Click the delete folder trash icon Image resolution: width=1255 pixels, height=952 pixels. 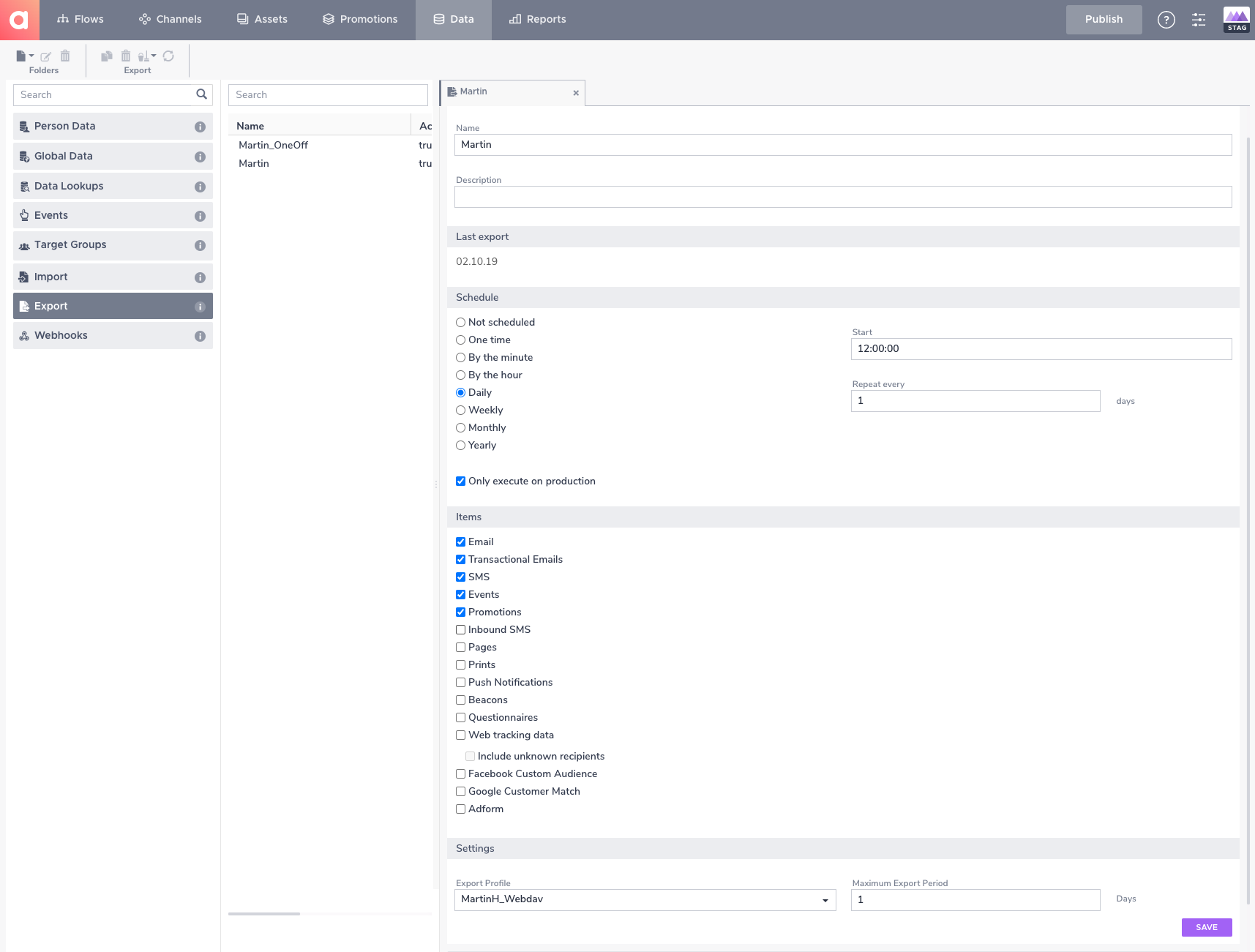[65, 56]
